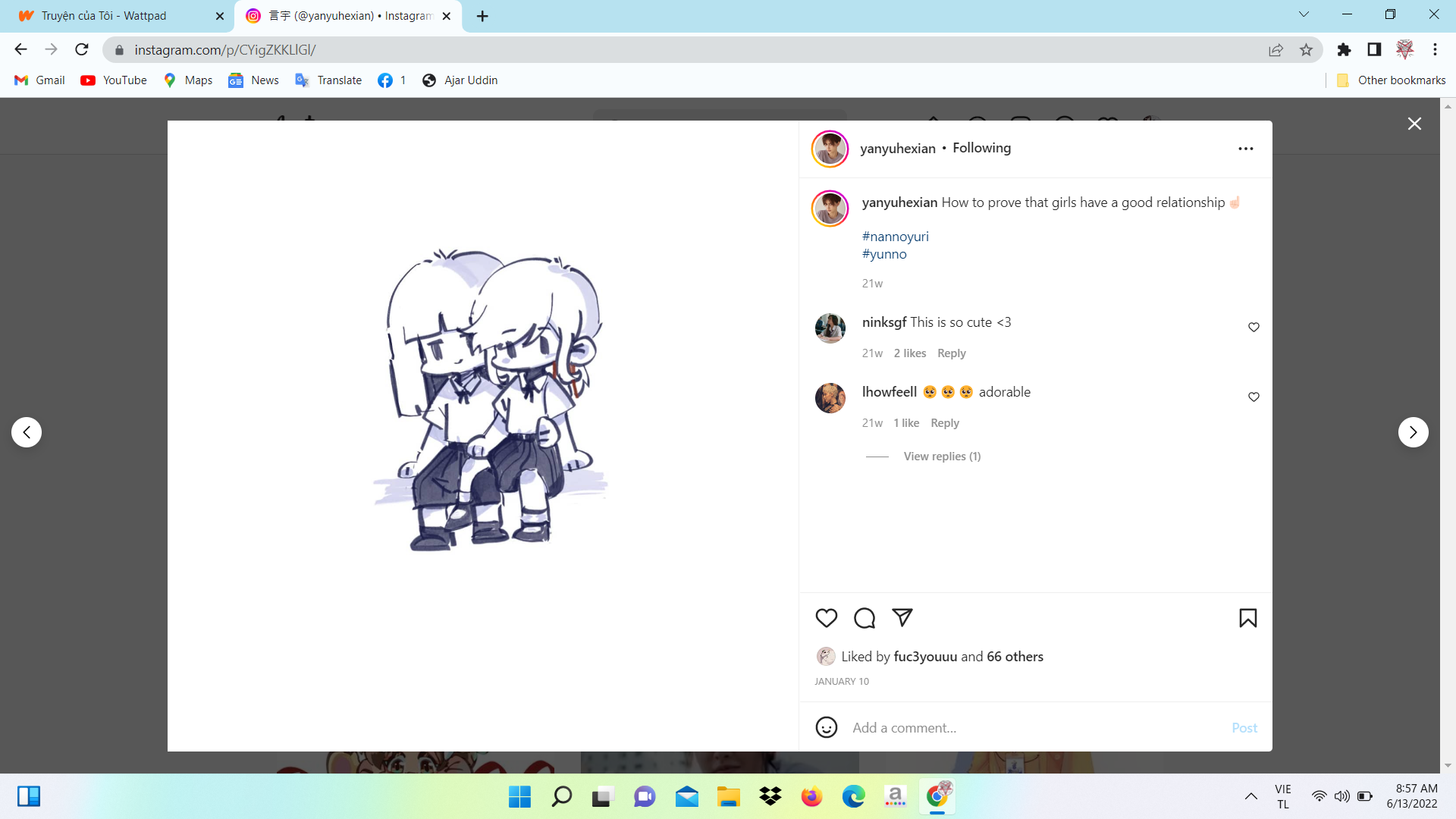The image size is (1456, 819).
Task: Open taskbar Search
Action: click(561, 796)
